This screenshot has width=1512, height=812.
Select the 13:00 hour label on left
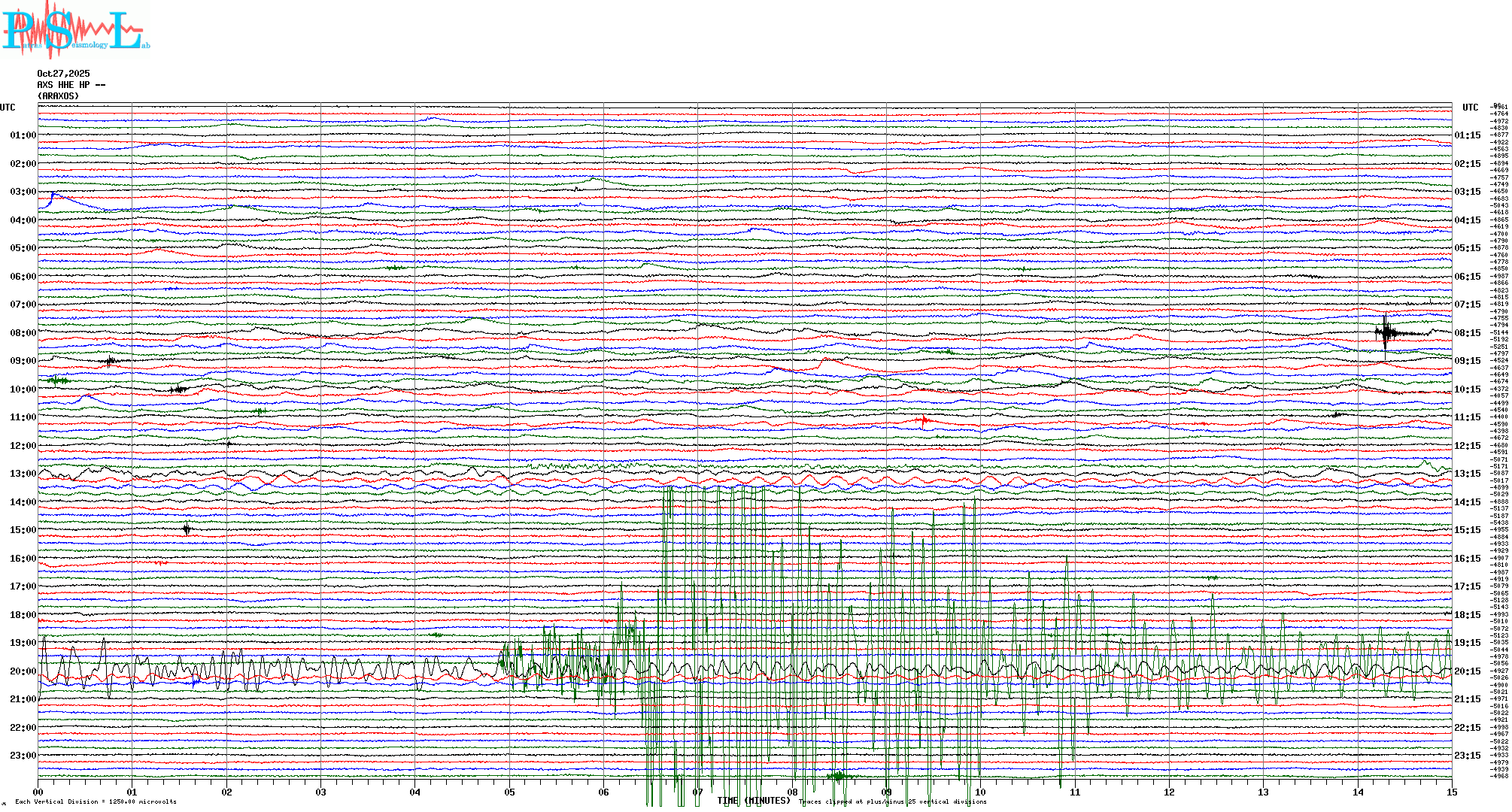[x=23, y=474]
